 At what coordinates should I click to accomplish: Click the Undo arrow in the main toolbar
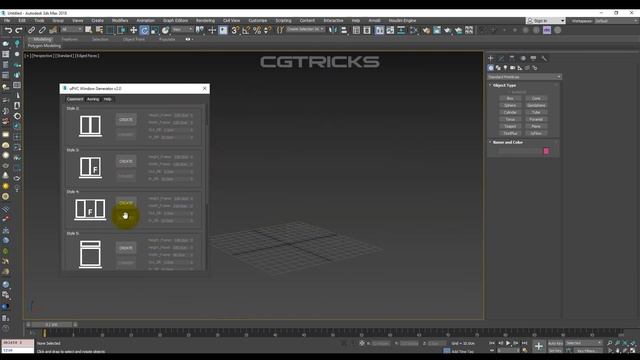(8, 30)
